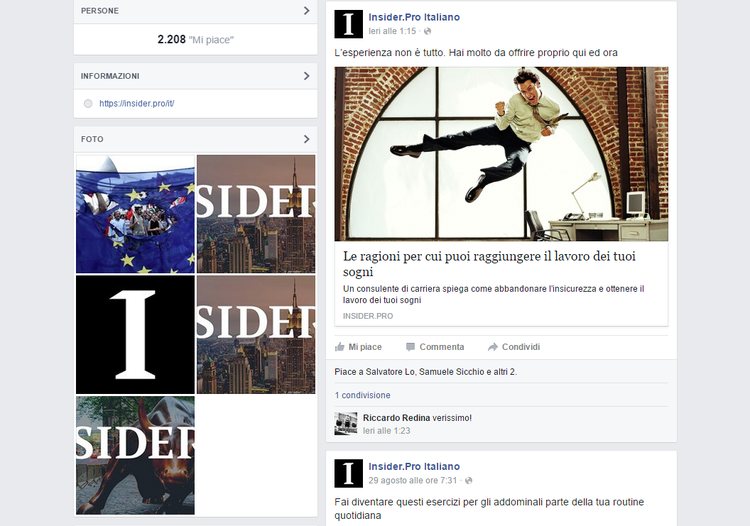Viewport: 750px width, 526px height.
Task: Click the thumbs-up Mi piace icon
Action: [x=340, y=347]
